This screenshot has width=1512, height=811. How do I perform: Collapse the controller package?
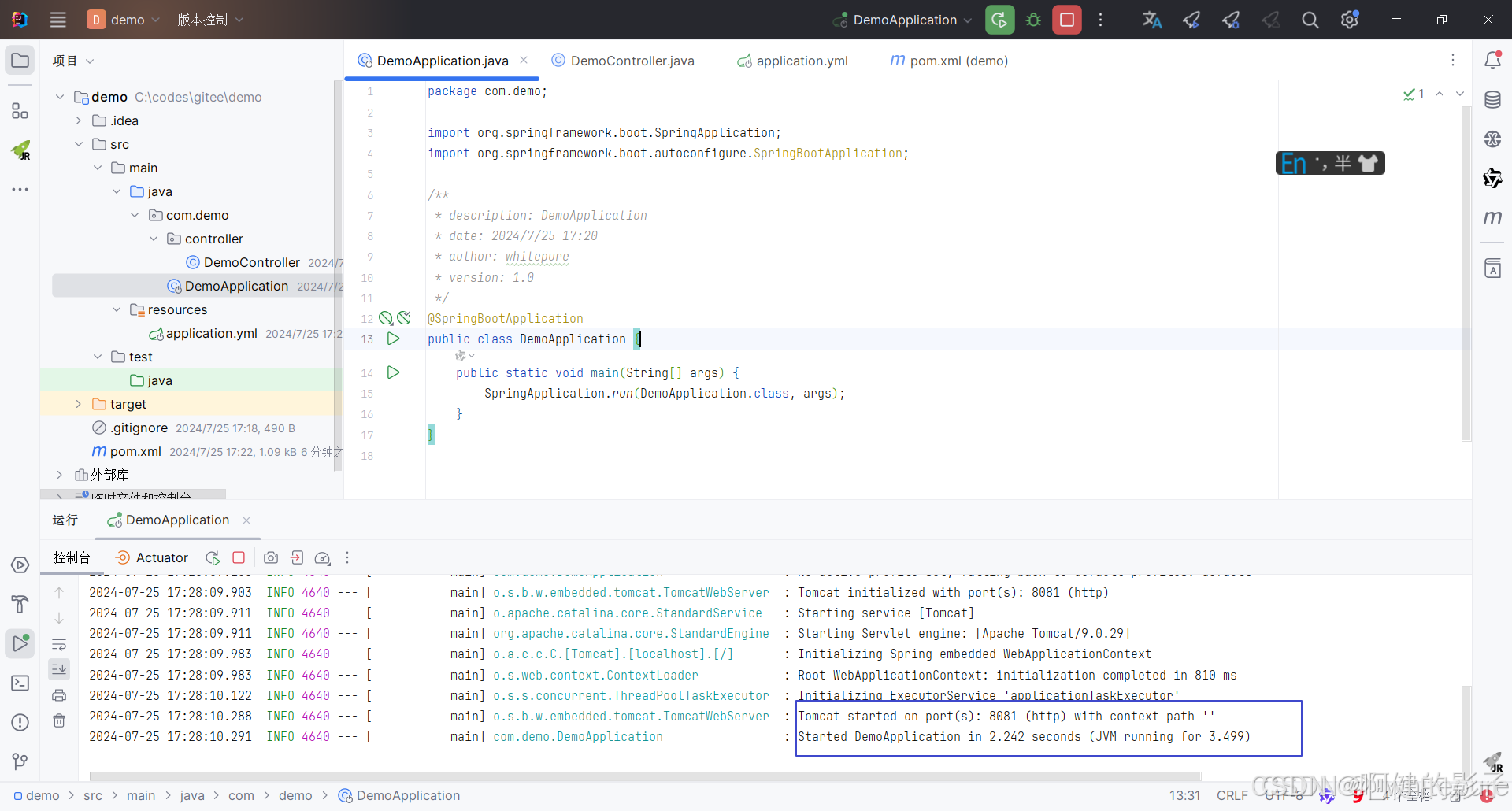(x=154, y=239)
